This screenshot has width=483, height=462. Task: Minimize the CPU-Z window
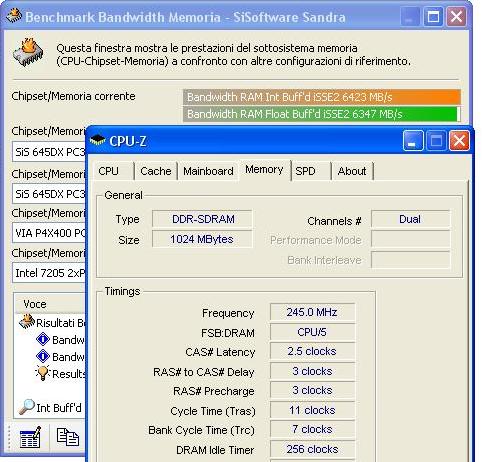click(413, 141)
